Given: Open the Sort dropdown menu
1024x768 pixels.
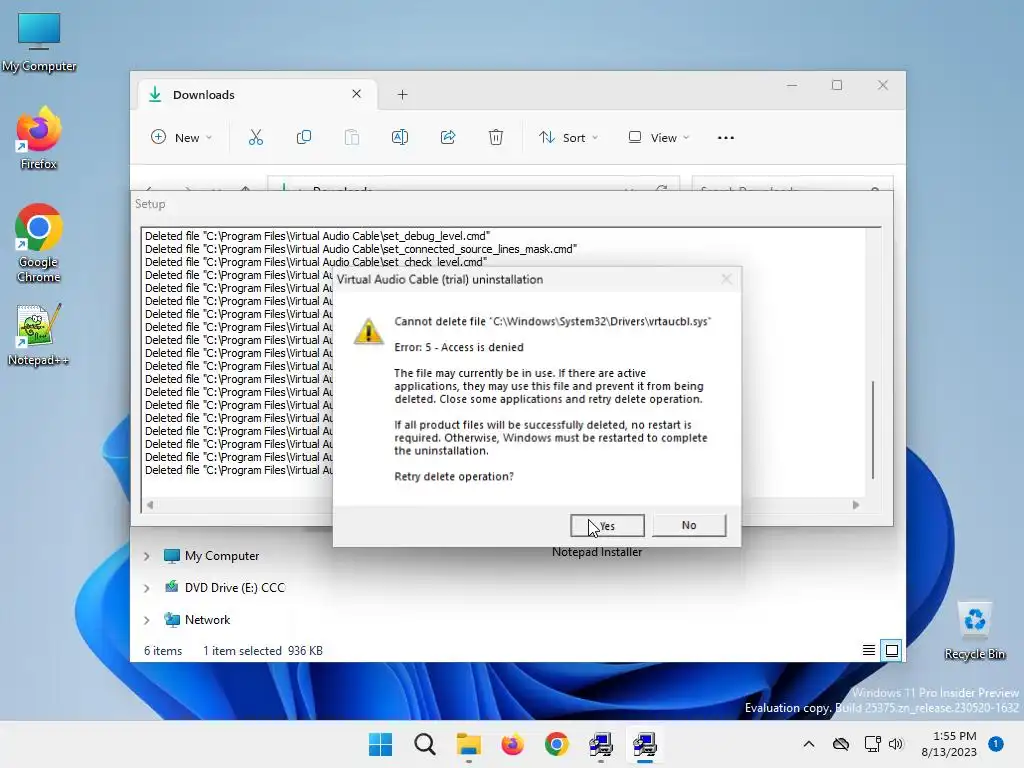Looking at the screenshot, I should (568, 138).
